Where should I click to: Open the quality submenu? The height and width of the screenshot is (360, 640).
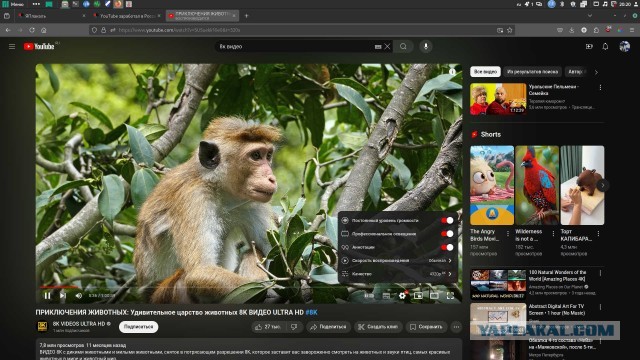pos(397,274)
